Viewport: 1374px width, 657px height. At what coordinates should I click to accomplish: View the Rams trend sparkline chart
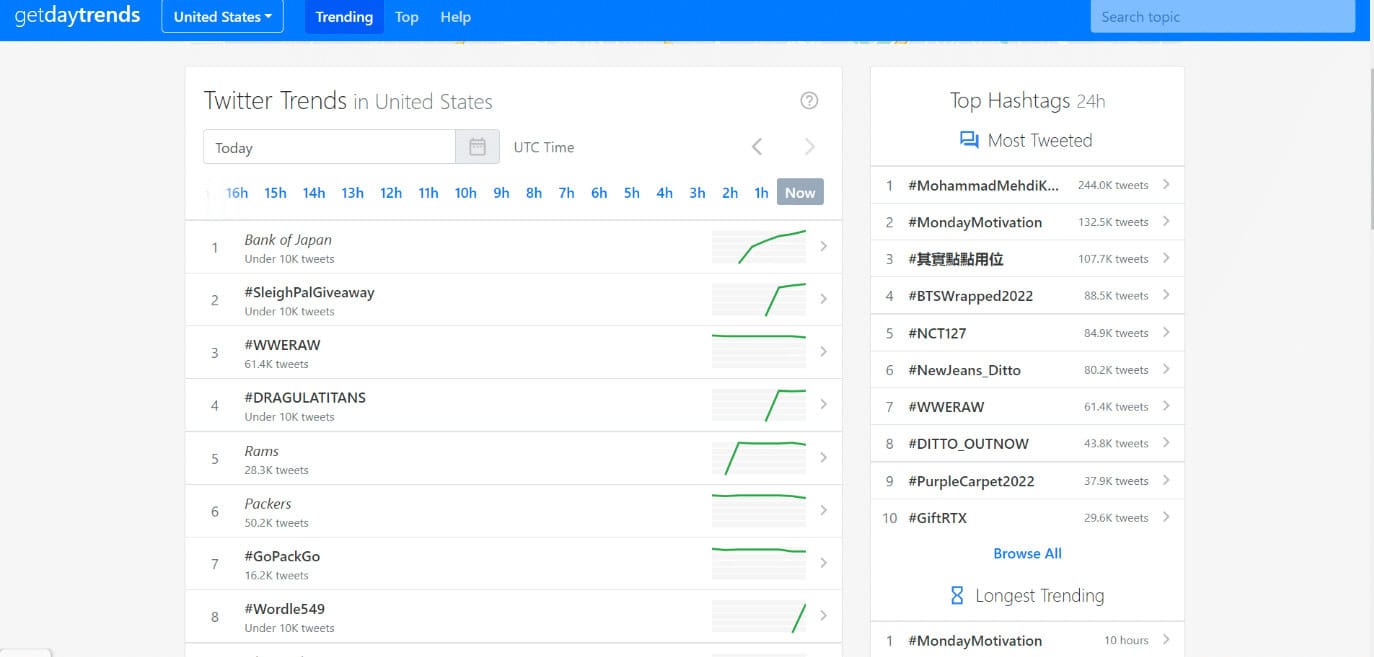pos(759,458)
